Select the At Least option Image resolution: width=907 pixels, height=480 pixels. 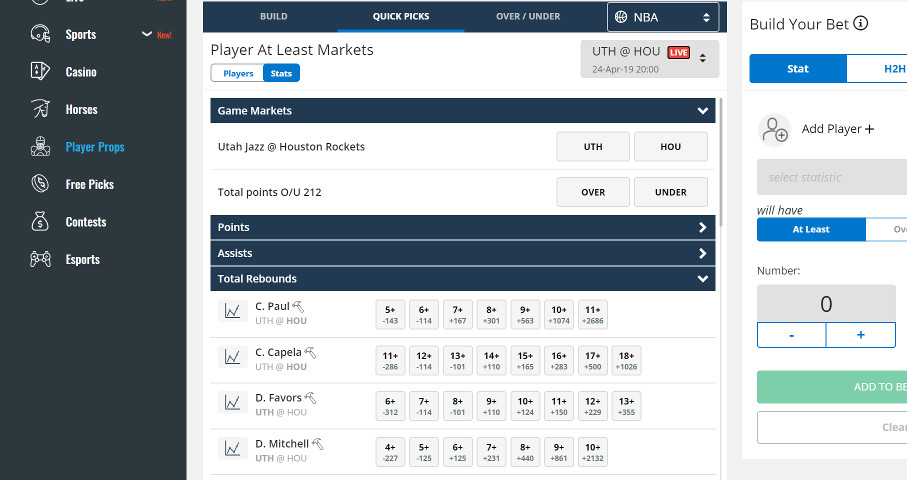pyautogui.click(x=811, y=230)
